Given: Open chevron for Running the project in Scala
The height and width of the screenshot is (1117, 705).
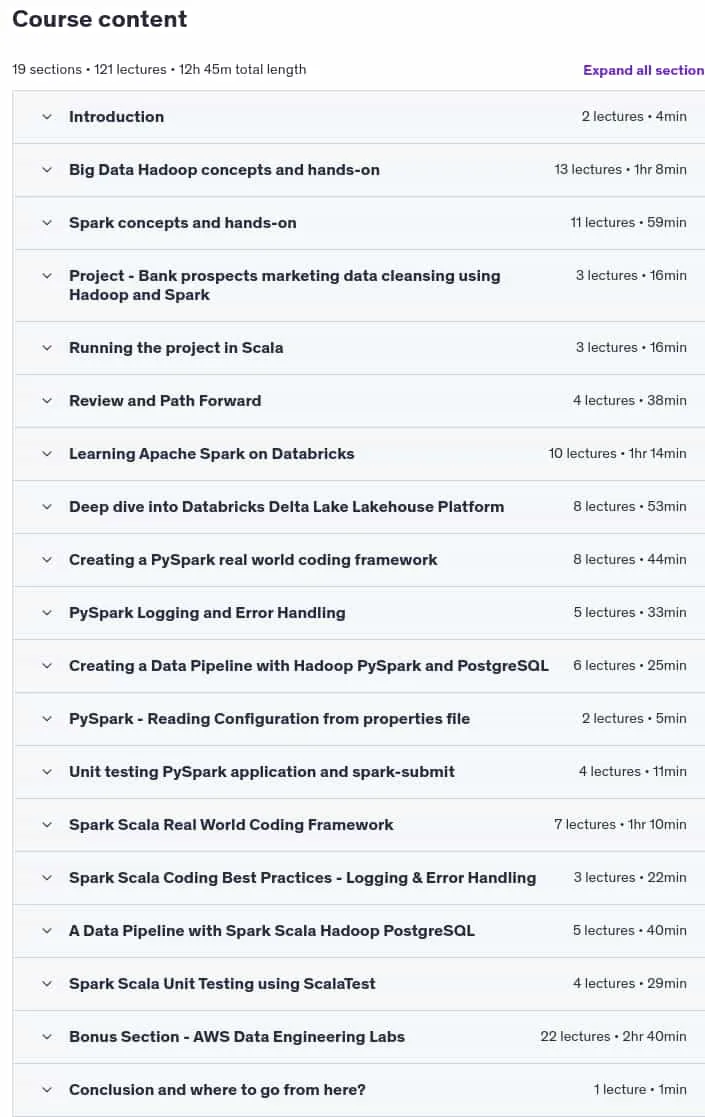Looking at the screenshot, I should click(x=47, y=348).
